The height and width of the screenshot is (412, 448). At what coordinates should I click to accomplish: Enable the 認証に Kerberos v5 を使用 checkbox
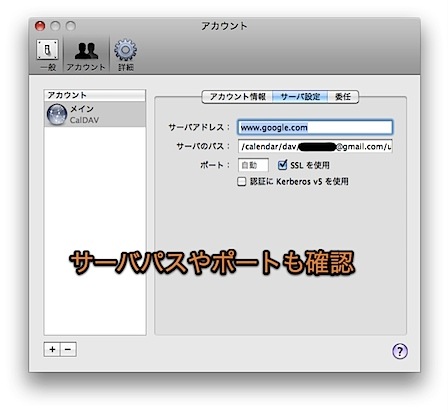[241, 181]
